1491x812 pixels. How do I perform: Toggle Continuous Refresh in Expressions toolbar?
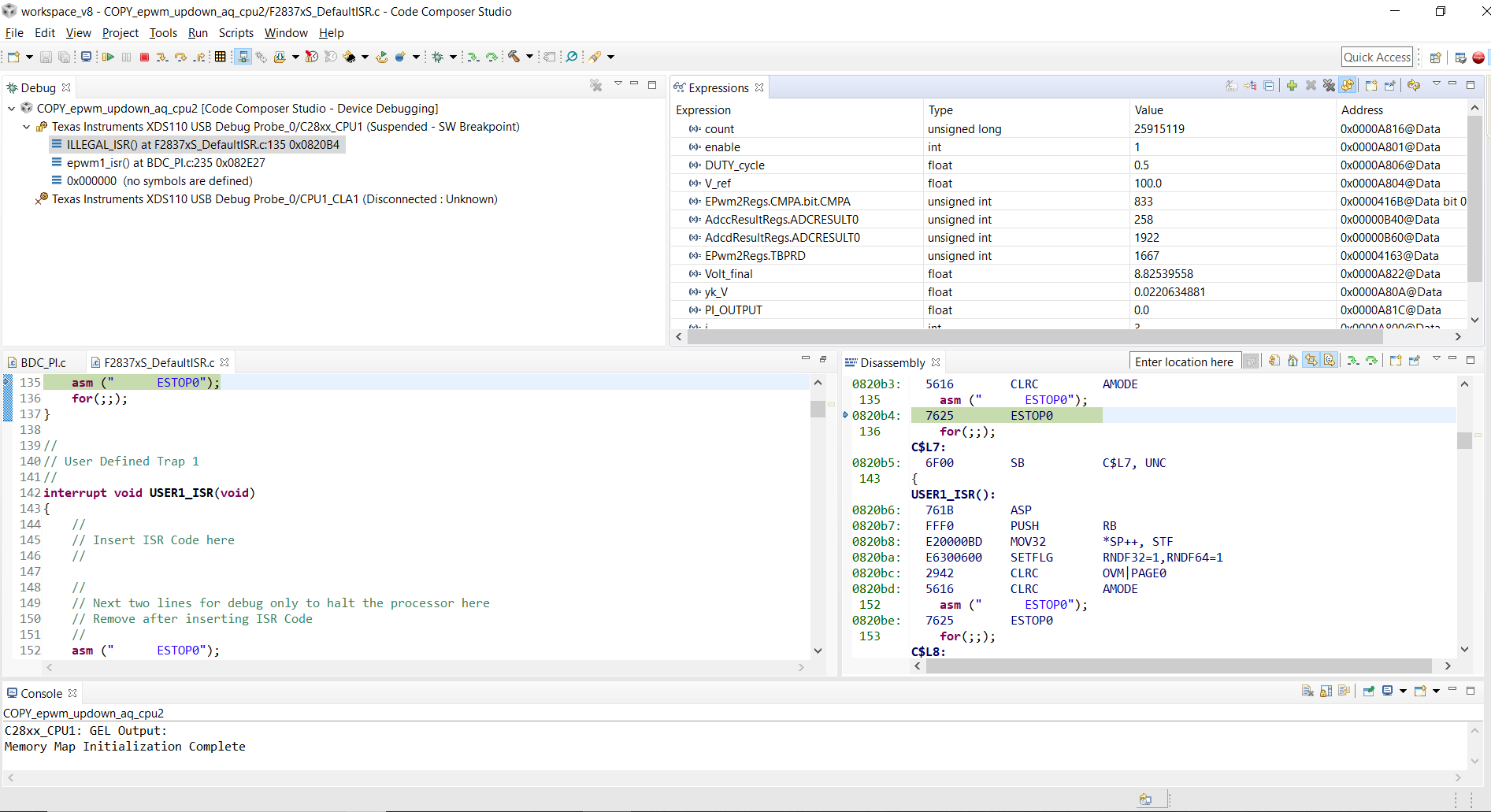click(x=1348, y=85)
